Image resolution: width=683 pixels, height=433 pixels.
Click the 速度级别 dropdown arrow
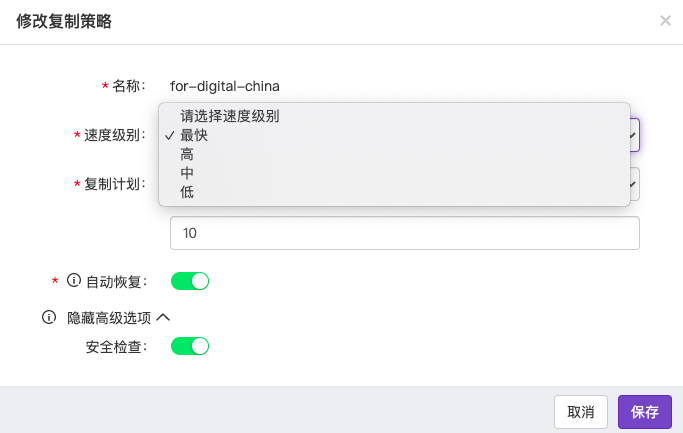(x=632, y=135)
